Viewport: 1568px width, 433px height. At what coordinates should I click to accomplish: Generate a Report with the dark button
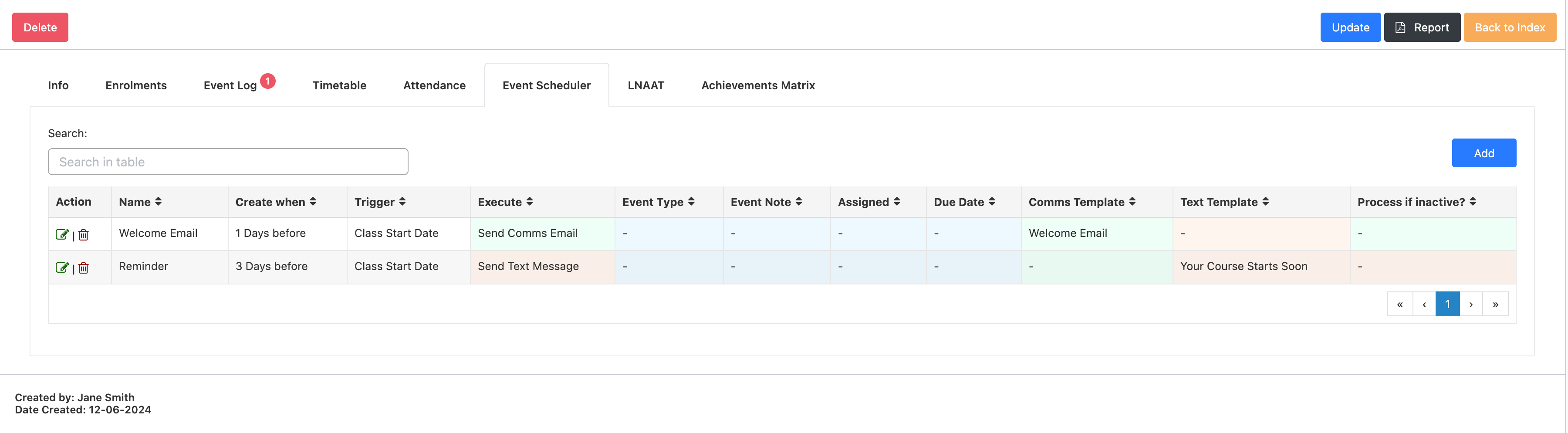[x=1422, y=27]
